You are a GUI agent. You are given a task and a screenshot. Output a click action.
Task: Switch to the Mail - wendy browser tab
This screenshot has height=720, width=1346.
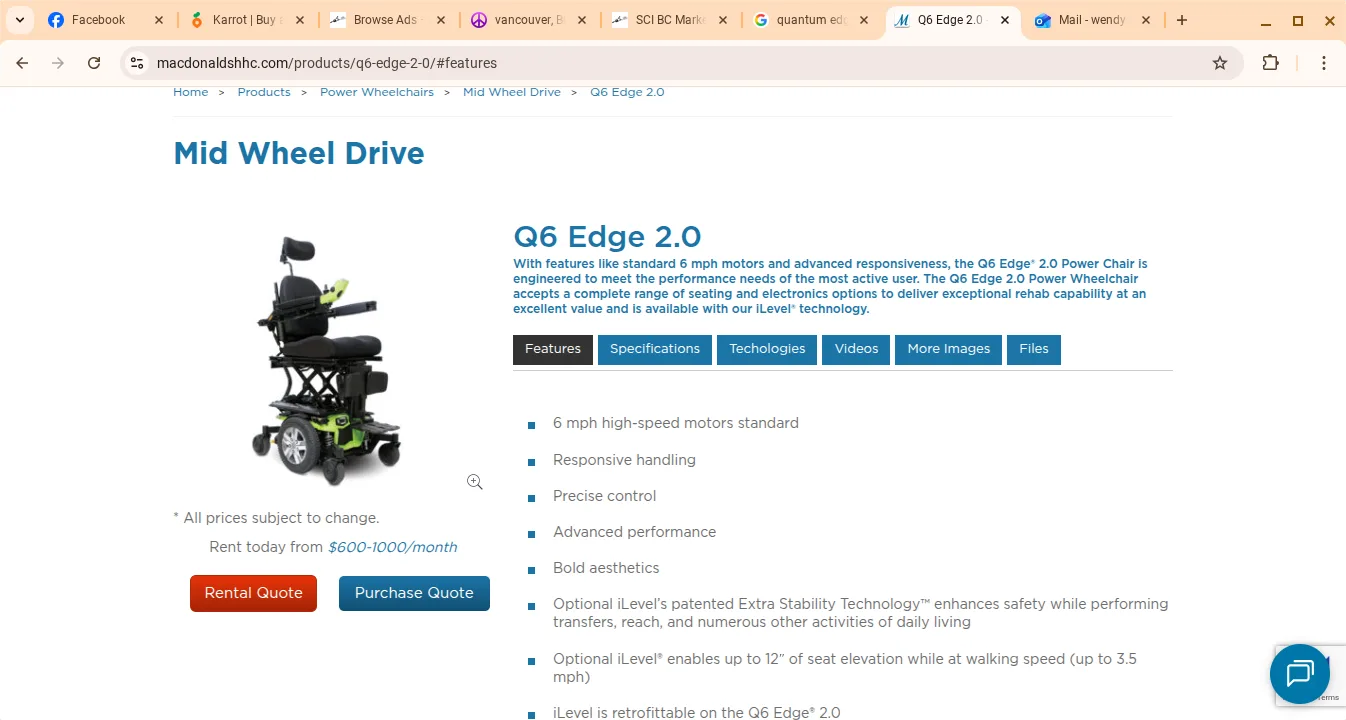1090,19
